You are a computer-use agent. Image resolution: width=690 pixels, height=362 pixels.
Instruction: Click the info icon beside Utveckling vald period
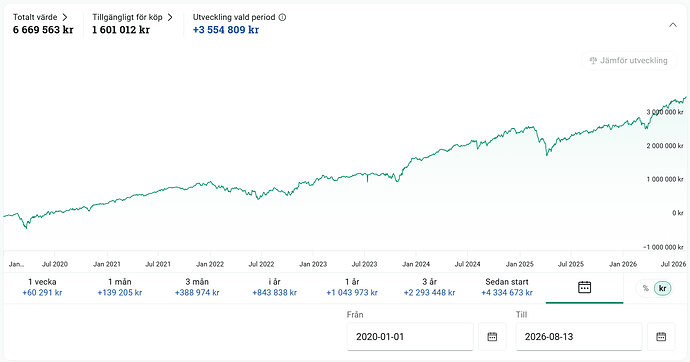pyautogui.click(x=283, y=17)
